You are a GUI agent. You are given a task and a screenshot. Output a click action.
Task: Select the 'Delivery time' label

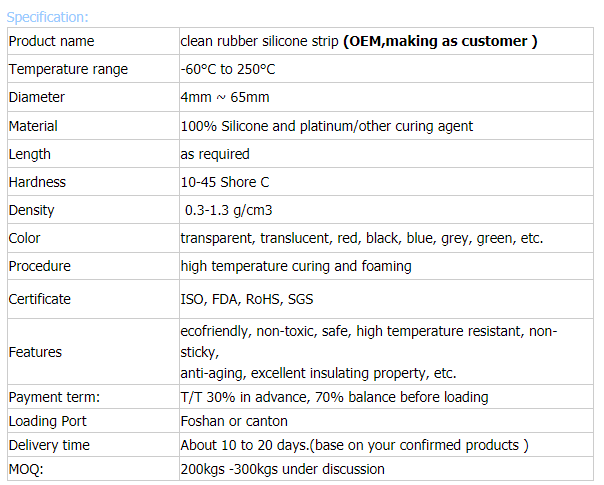pyautogui.click(x=49, y=445)
